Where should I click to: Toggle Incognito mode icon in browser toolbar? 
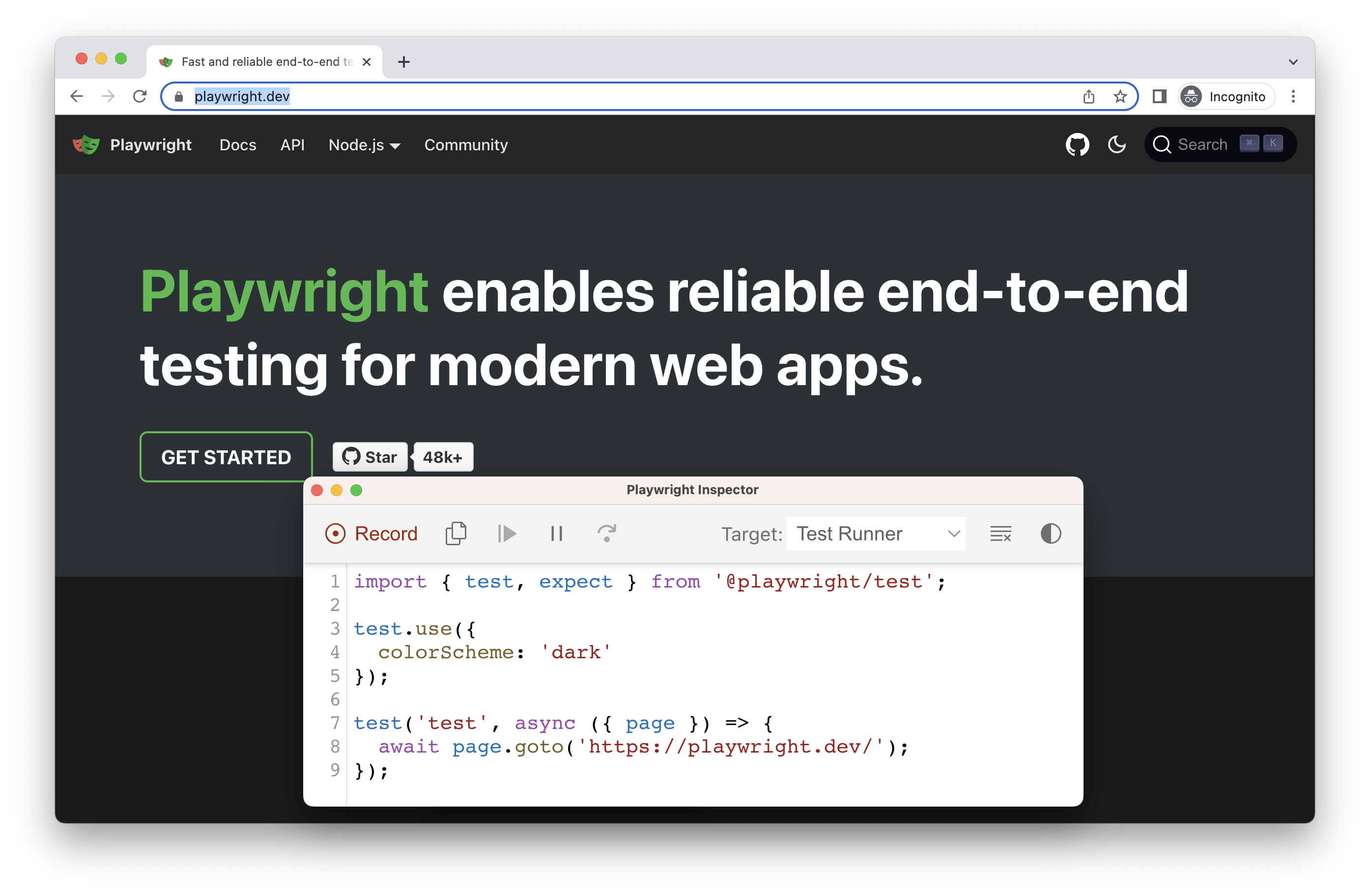[x=1192, y=96]
